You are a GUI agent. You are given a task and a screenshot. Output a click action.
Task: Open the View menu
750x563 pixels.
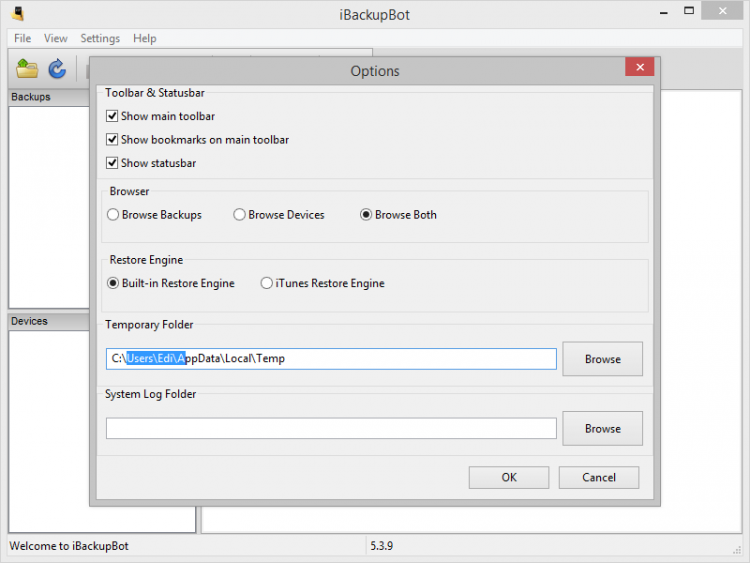[x=55, y=38]
